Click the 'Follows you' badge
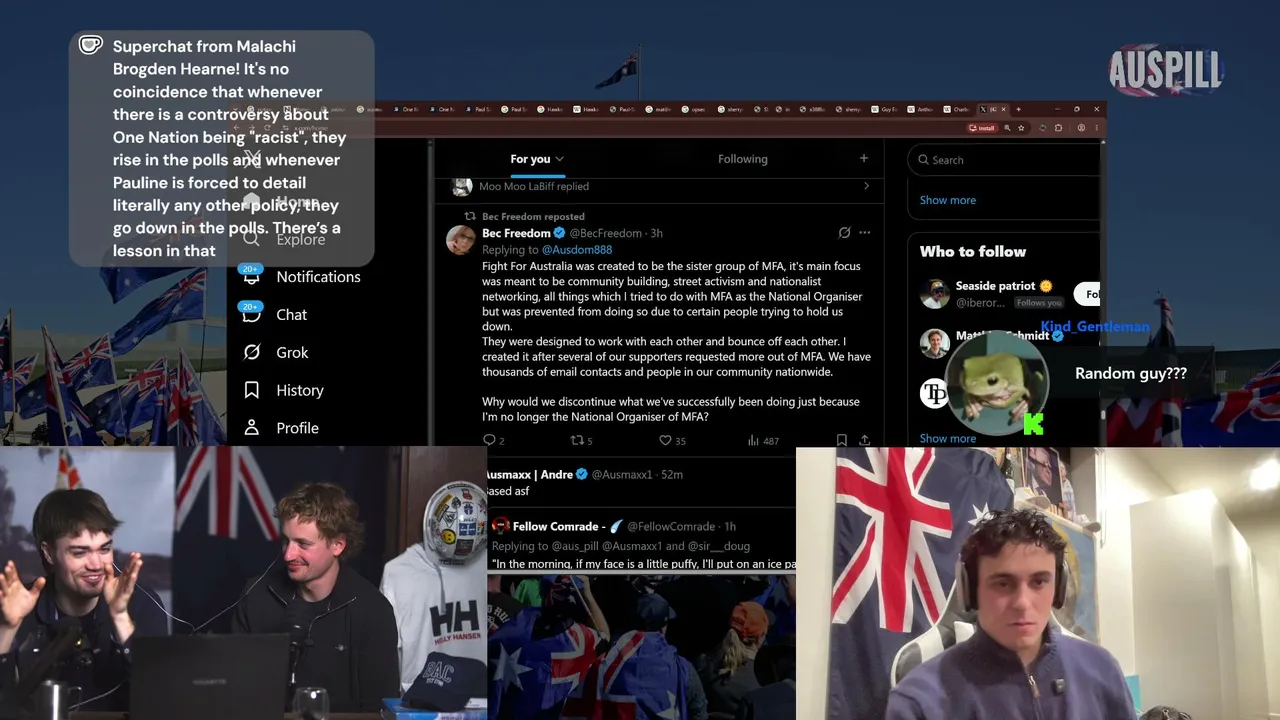 [1038, 303]
